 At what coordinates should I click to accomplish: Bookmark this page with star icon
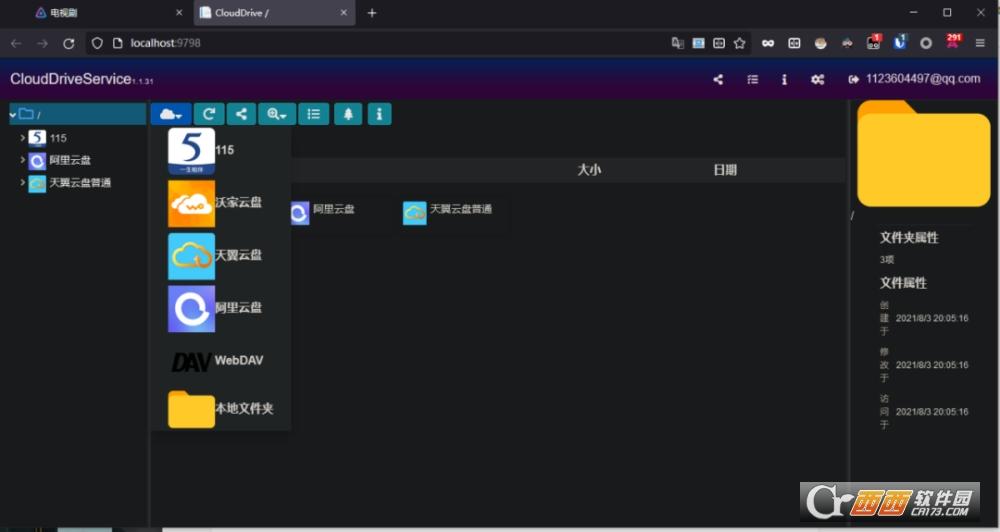tap(739, 43)
